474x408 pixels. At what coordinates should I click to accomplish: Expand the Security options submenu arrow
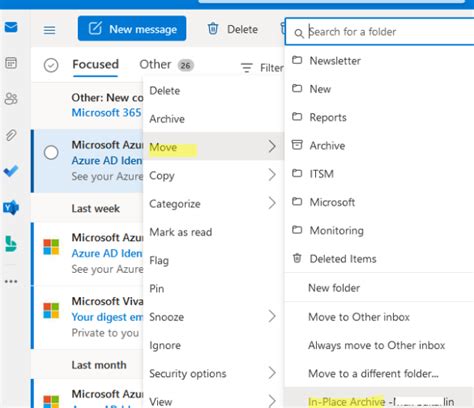coord(272,373)
